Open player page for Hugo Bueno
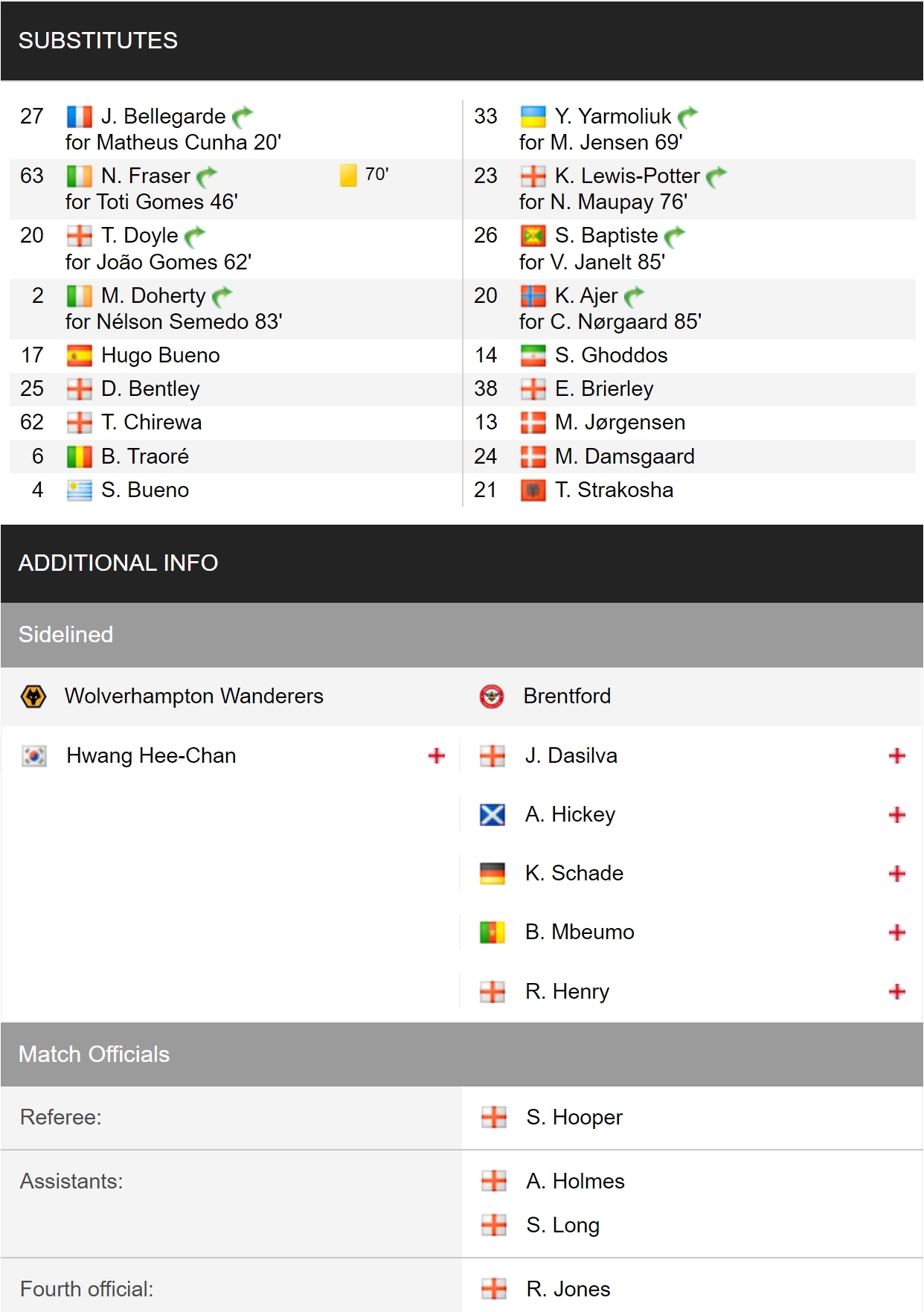924x1312 pixels. [161, 356]
